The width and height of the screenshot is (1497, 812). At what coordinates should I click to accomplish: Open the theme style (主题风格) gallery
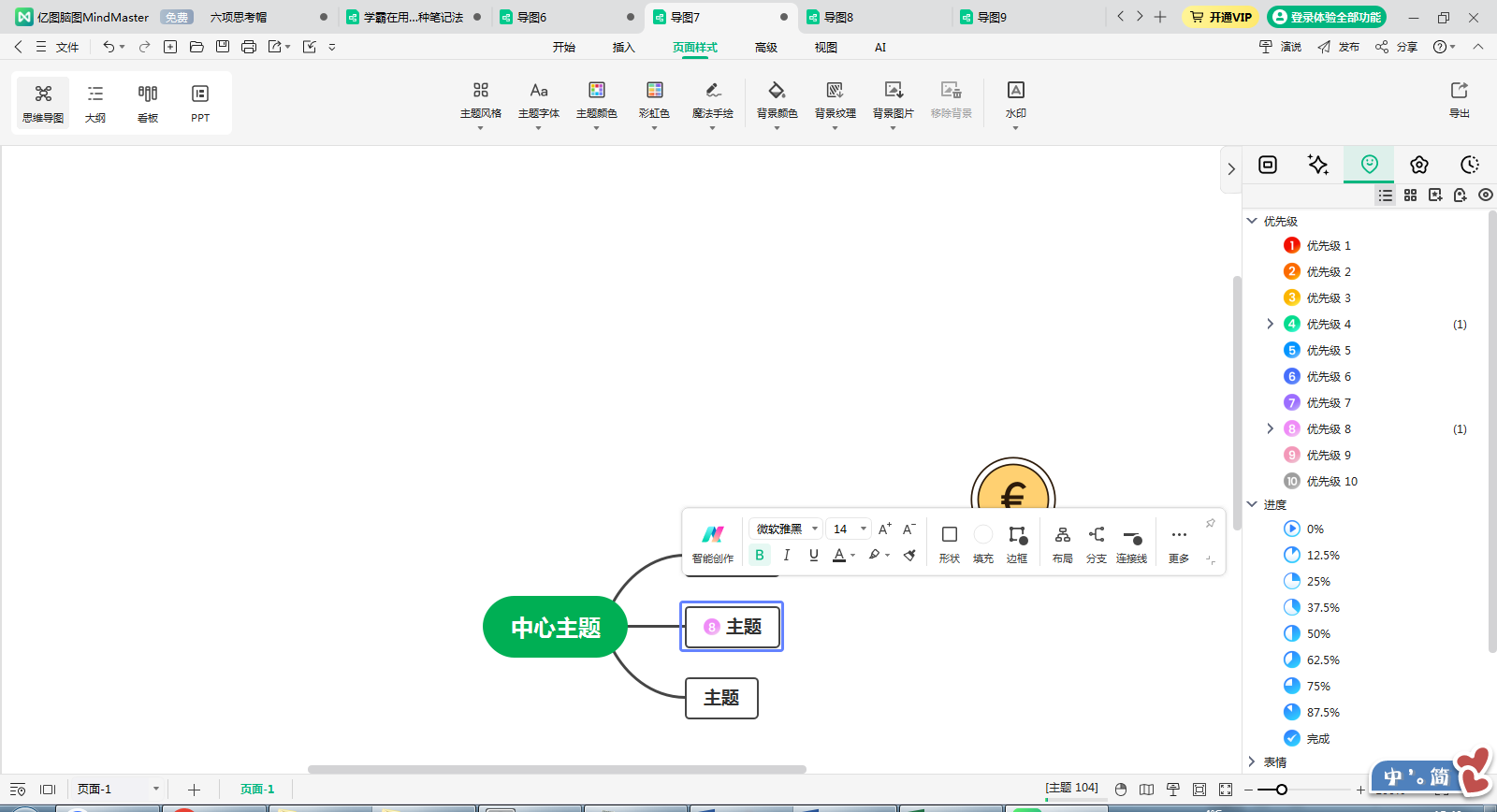coord(480,101)
